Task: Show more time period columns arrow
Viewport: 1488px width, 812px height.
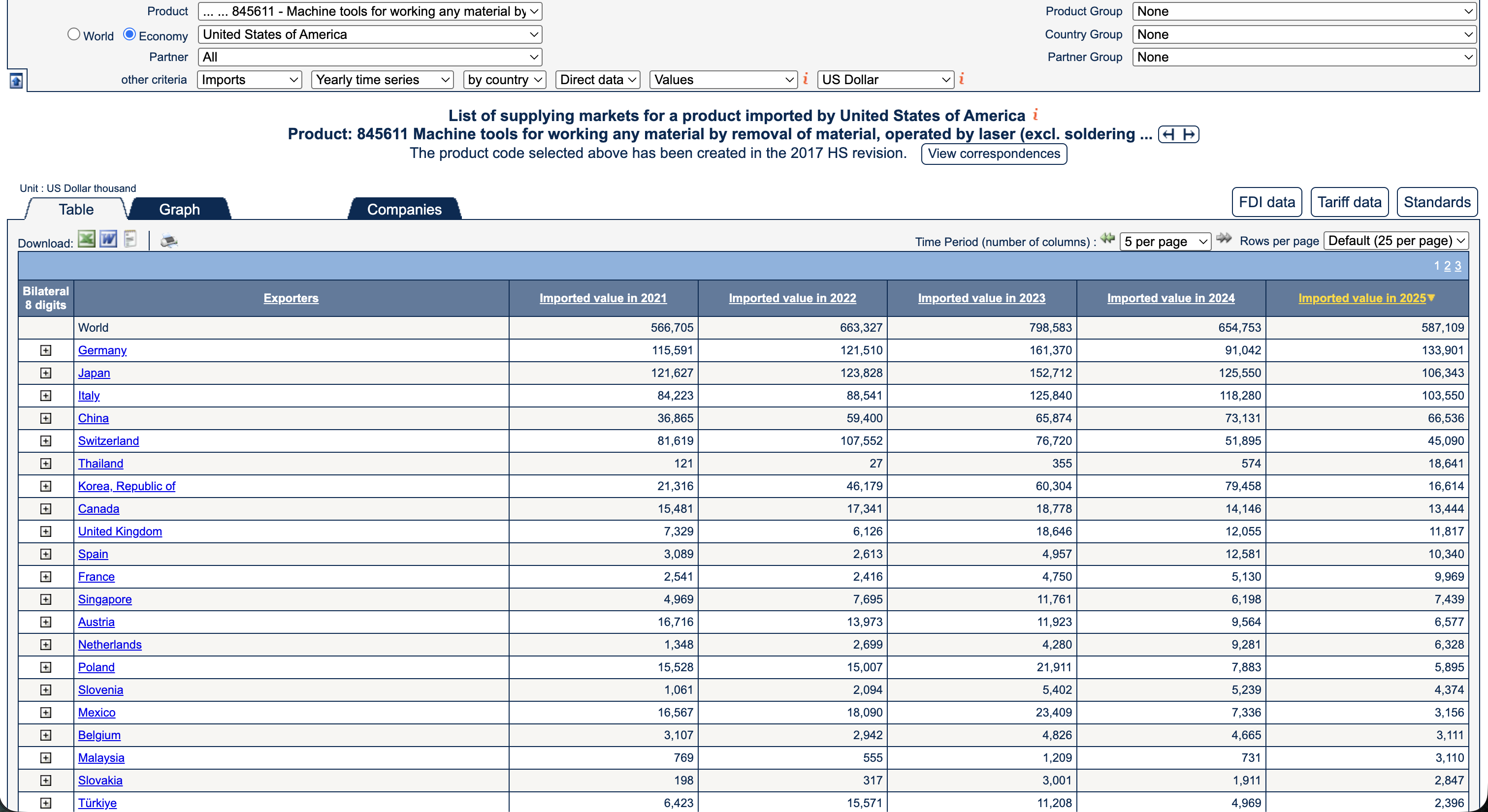Action: (1224, 239)
